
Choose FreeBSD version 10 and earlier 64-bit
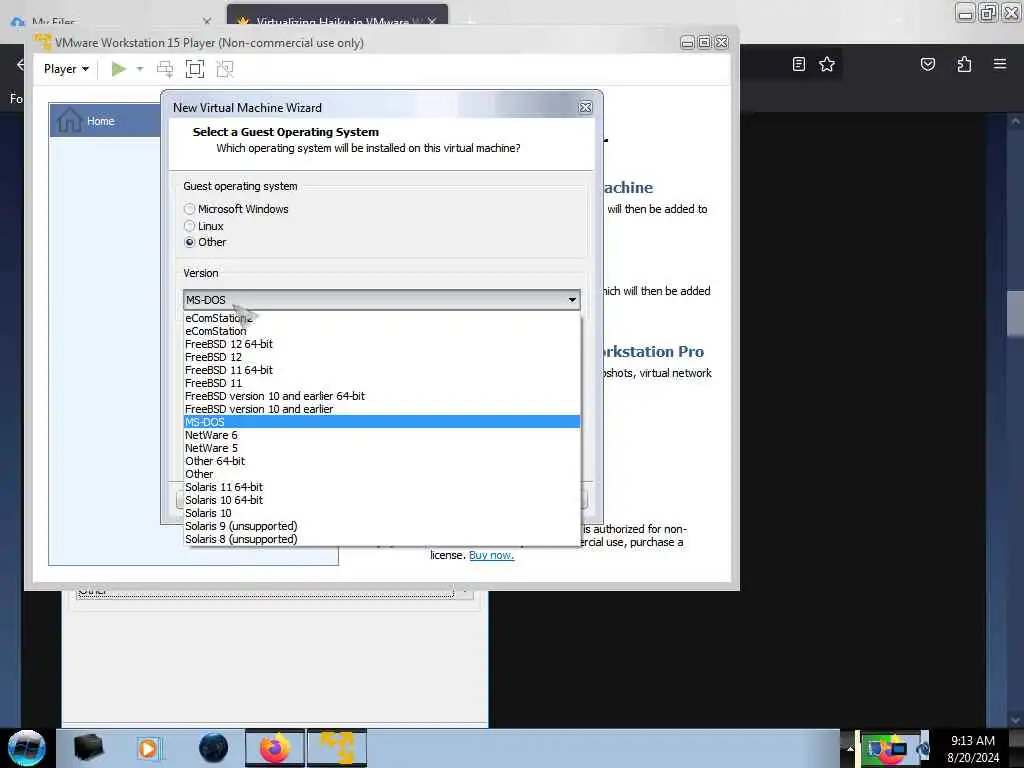[x=382, y=396]
